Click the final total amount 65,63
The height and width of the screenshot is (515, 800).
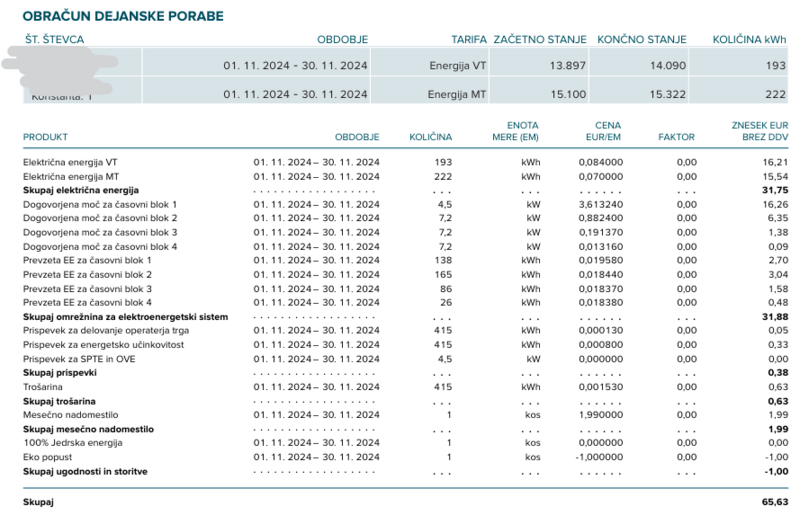pyautogui.click(x=775, y=500)
